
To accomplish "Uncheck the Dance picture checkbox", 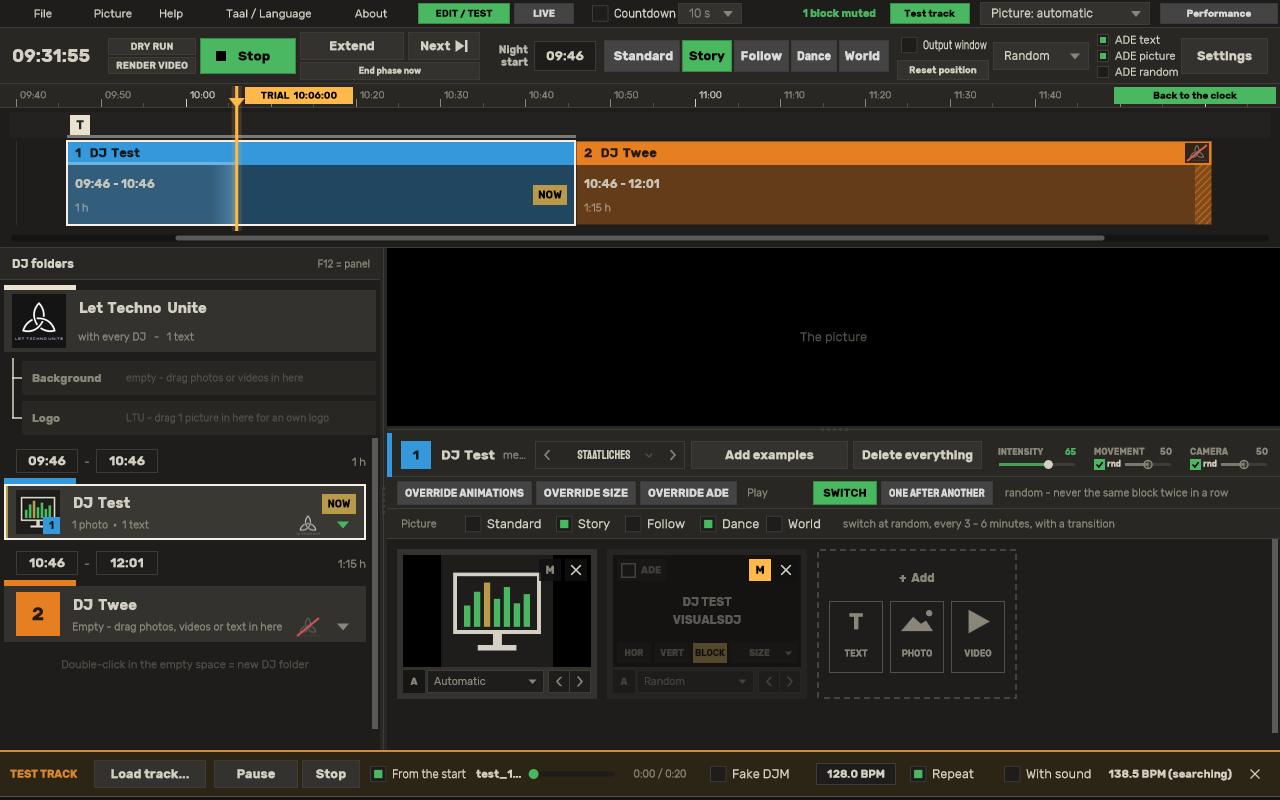I will pyautogui.click(x=708, y=524).
